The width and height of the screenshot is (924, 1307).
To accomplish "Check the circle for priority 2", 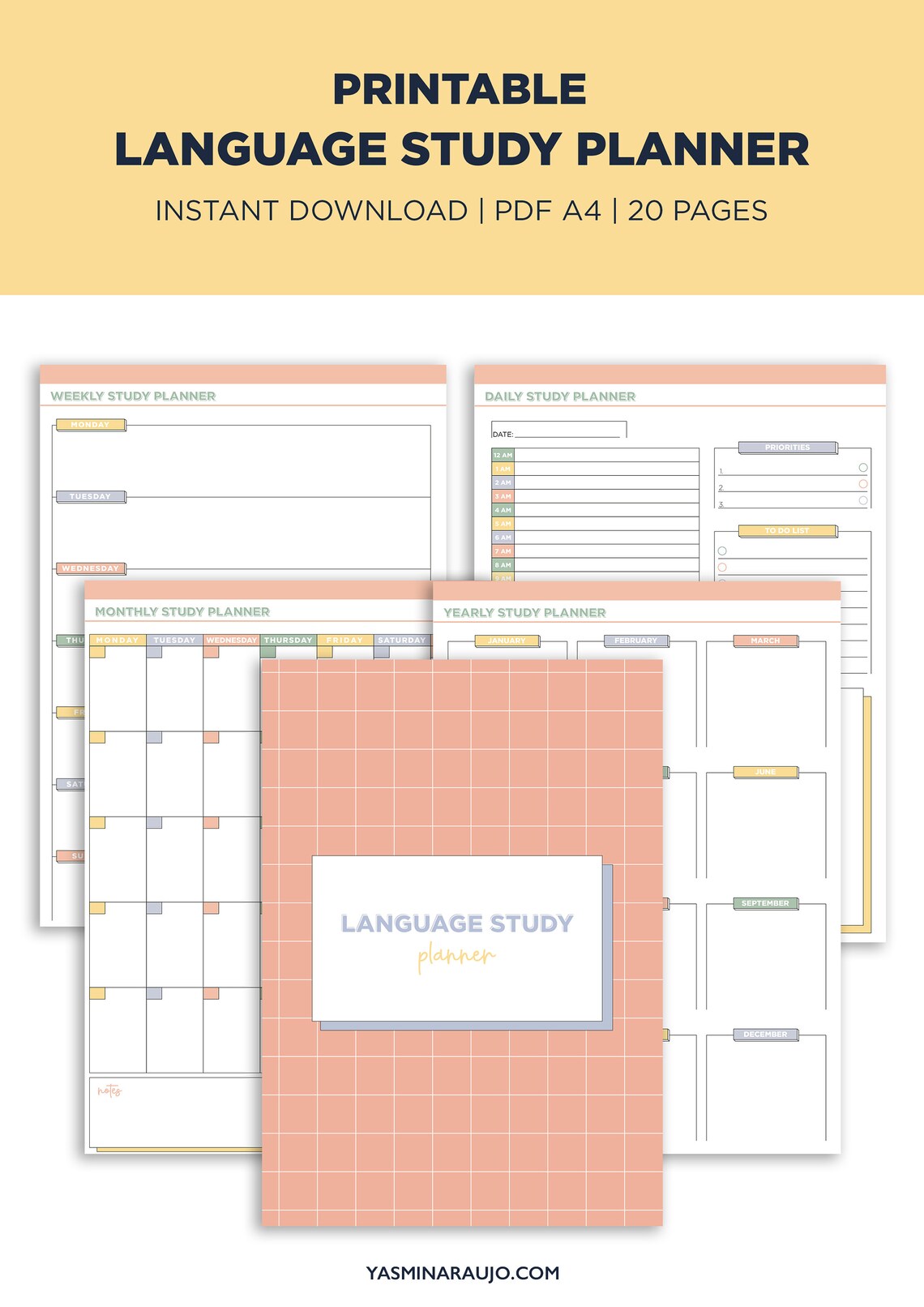I will 863,484.
